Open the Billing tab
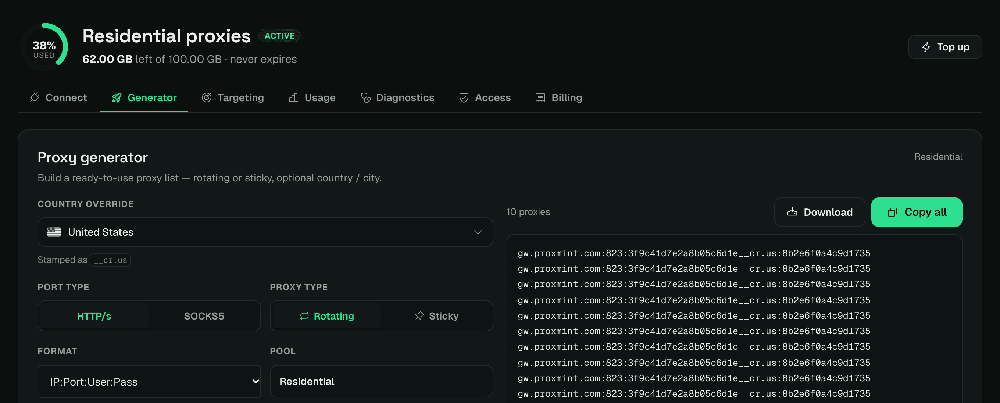 (x=559, y=98)
